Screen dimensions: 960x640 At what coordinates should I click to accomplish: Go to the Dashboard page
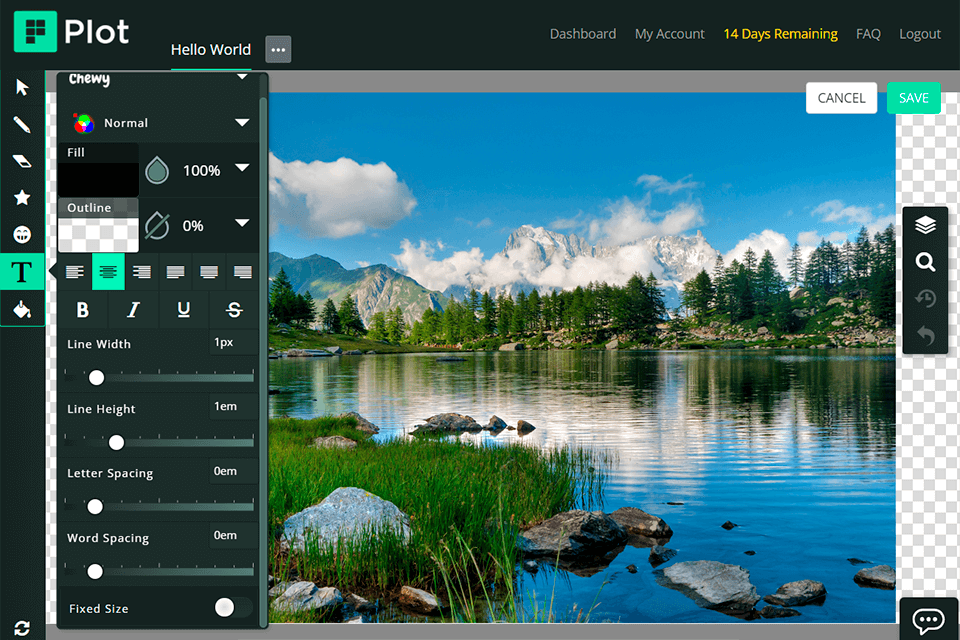(x=583, y=33)
